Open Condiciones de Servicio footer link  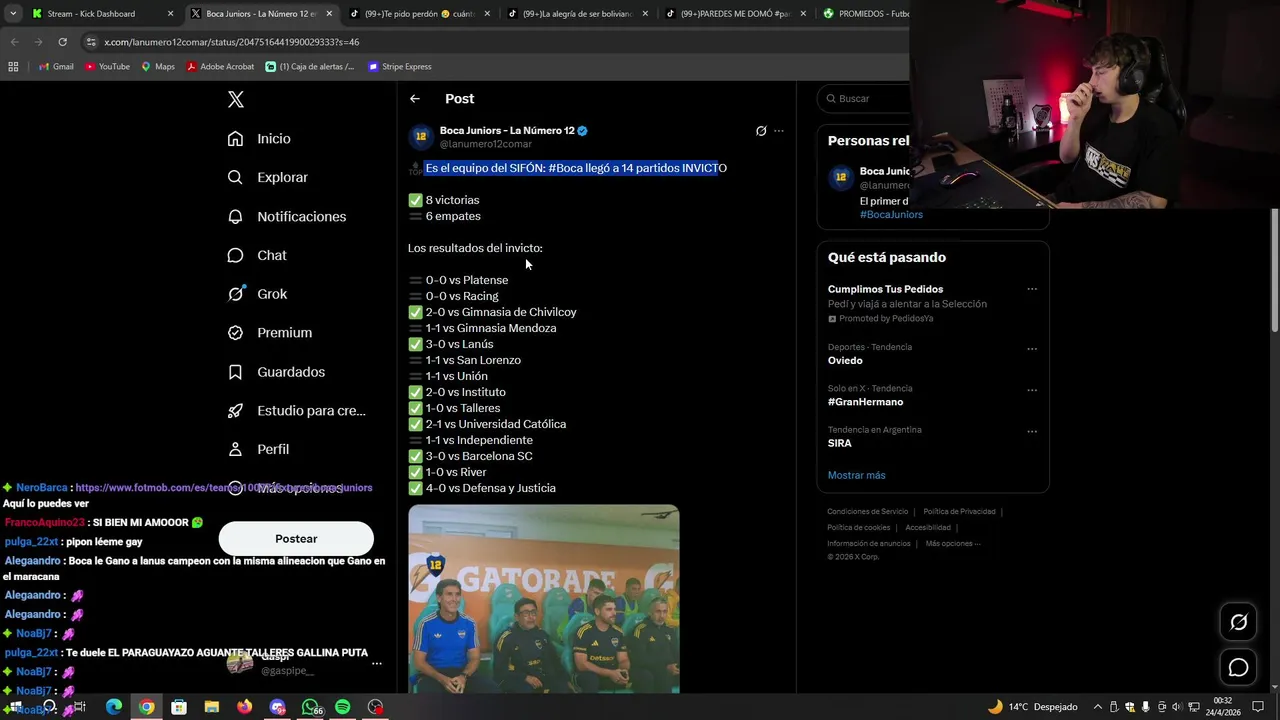tap(868, 512)
